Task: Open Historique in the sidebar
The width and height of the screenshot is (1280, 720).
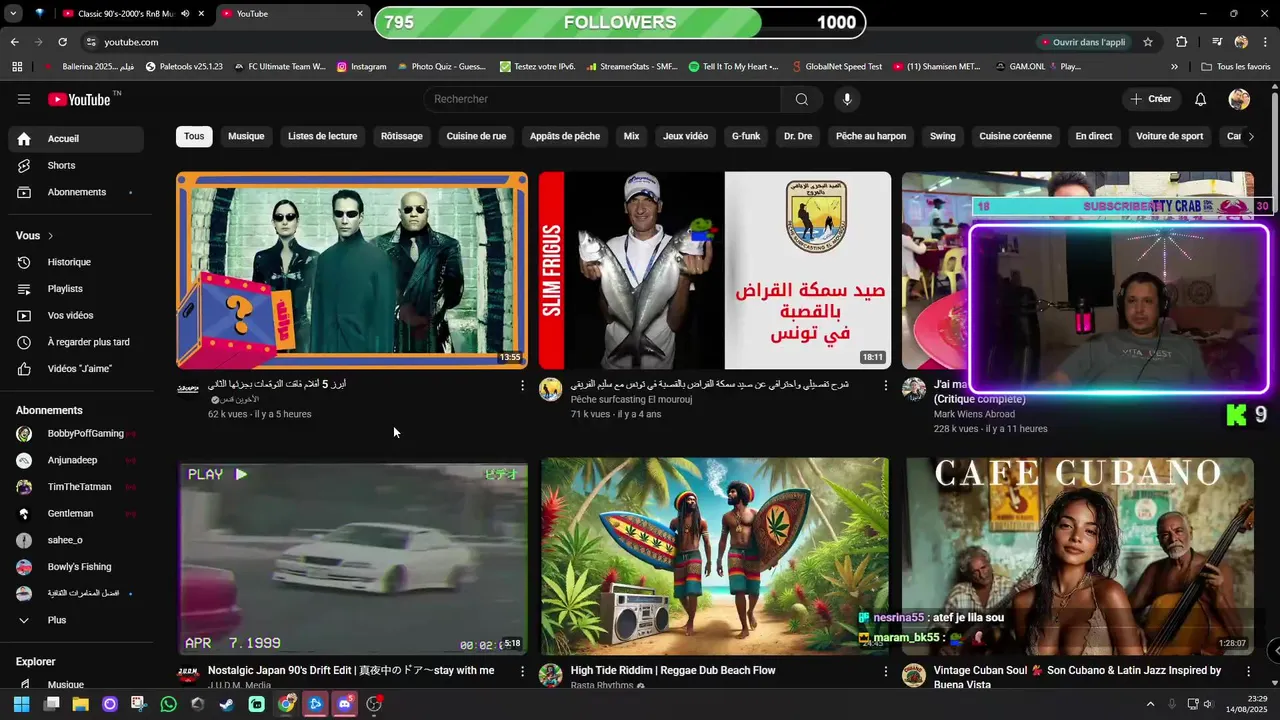Action: point(76,262)
